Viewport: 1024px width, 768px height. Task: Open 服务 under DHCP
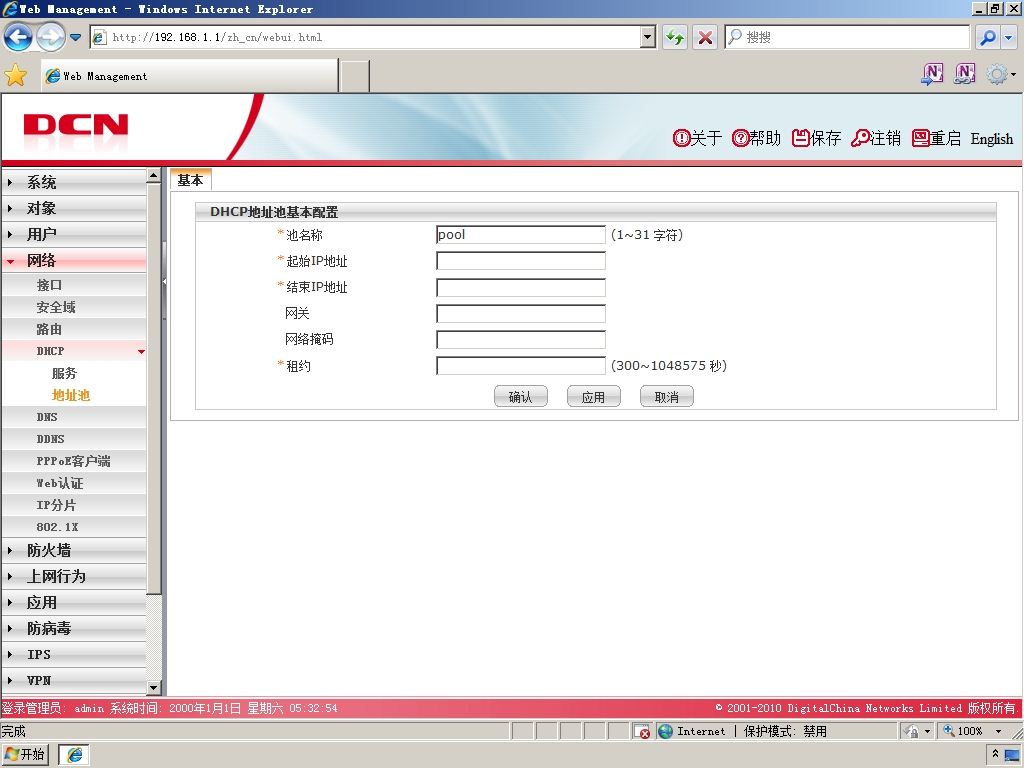(x=64, y=373)
